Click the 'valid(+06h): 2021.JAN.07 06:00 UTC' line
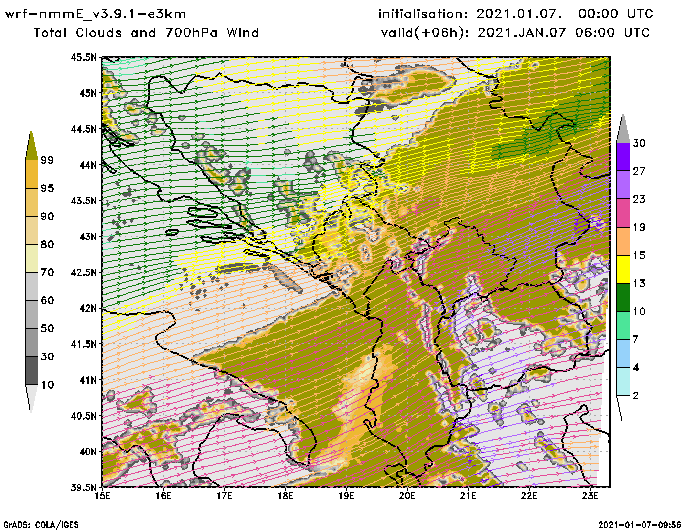 click(515, 33)
